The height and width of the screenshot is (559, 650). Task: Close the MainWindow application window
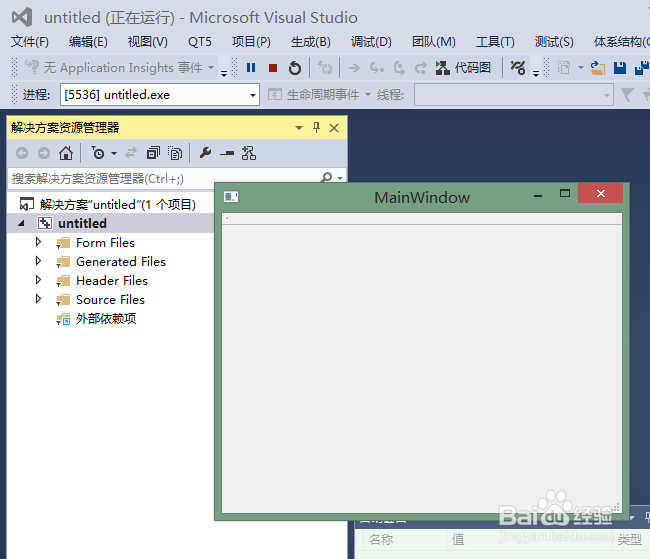coord(600,193)
